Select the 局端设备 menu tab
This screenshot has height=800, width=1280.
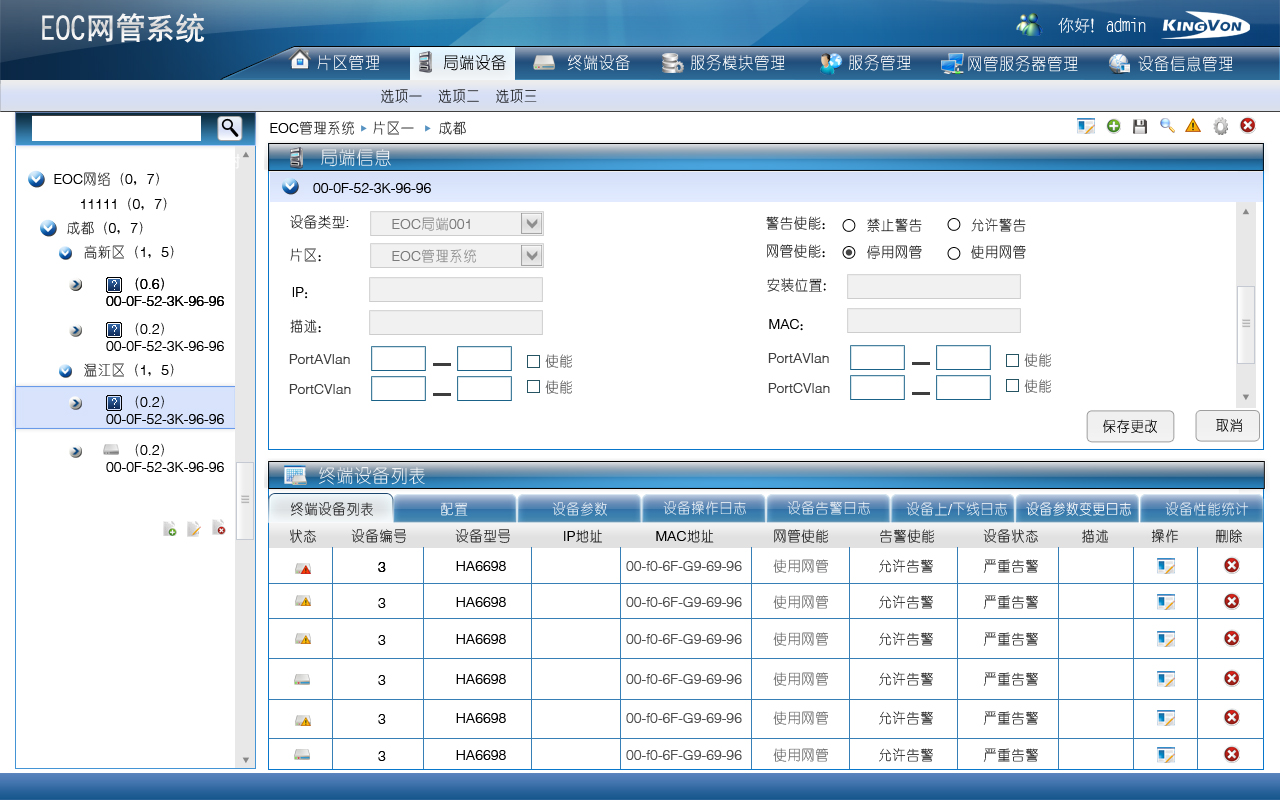tap(462, 63)
